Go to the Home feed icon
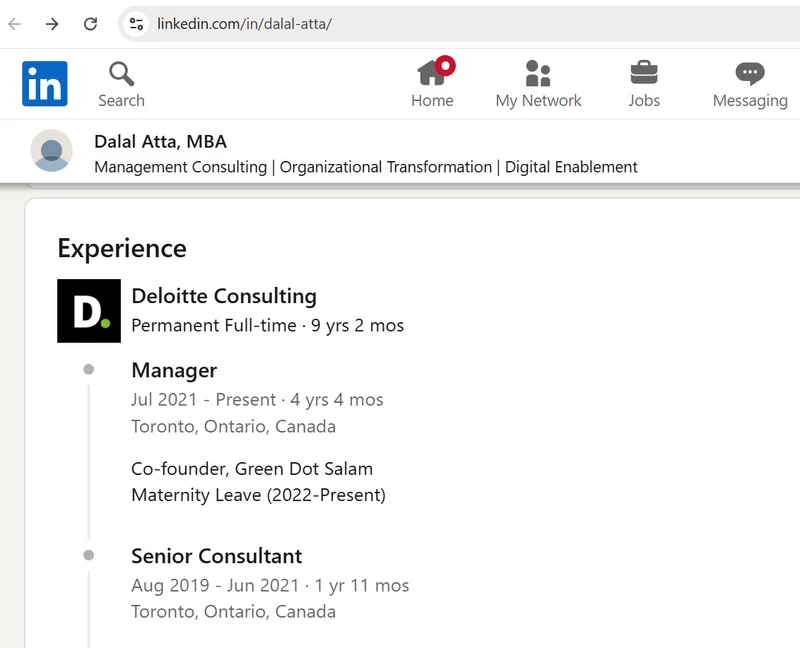 [x=432, y=73]
